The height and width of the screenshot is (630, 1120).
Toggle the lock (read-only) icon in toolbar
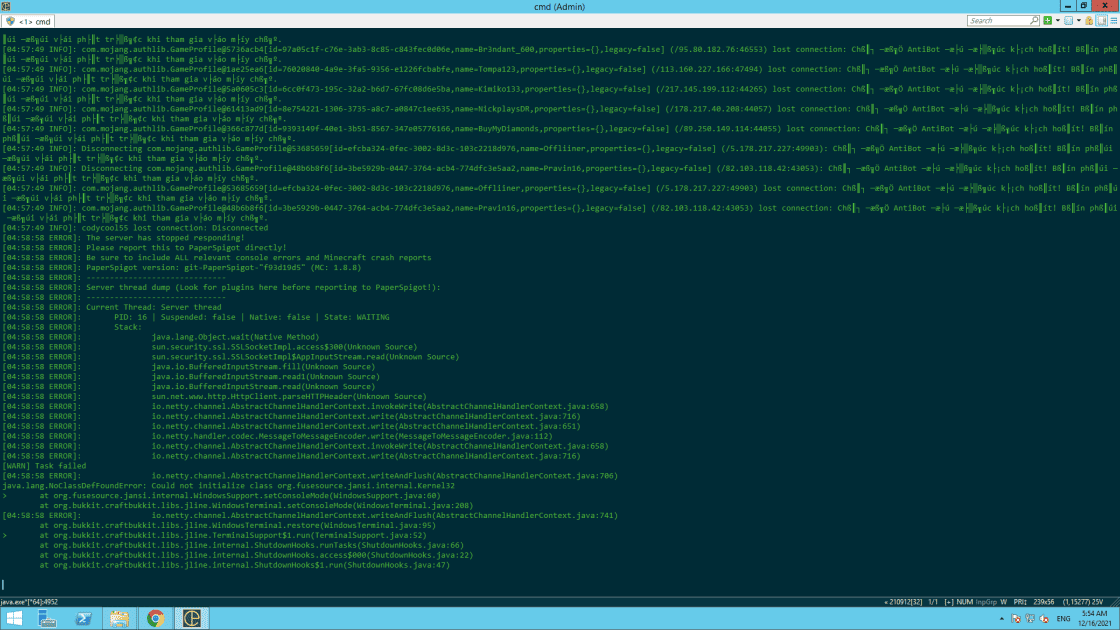[1089, 21]
